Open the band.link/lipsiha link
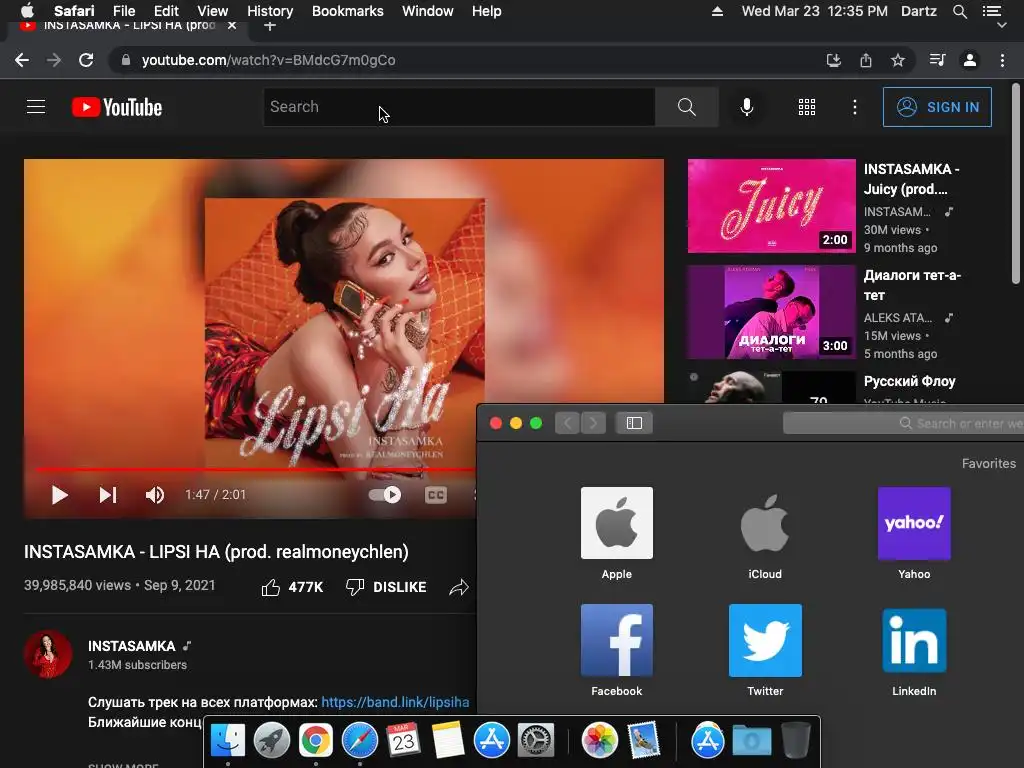The width and height of the screenshot is (1024, 768). coord(395,702)
